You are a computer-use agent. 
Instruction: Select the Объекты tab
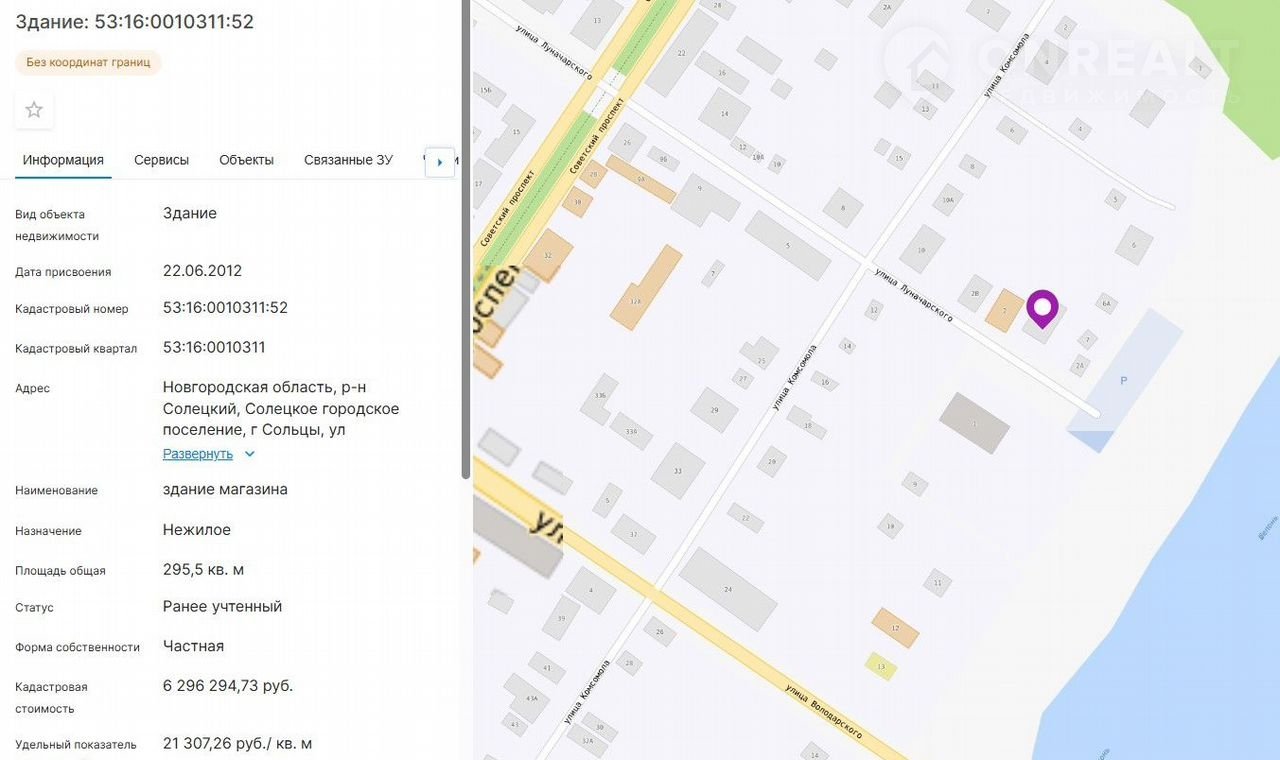coord(246,160)
